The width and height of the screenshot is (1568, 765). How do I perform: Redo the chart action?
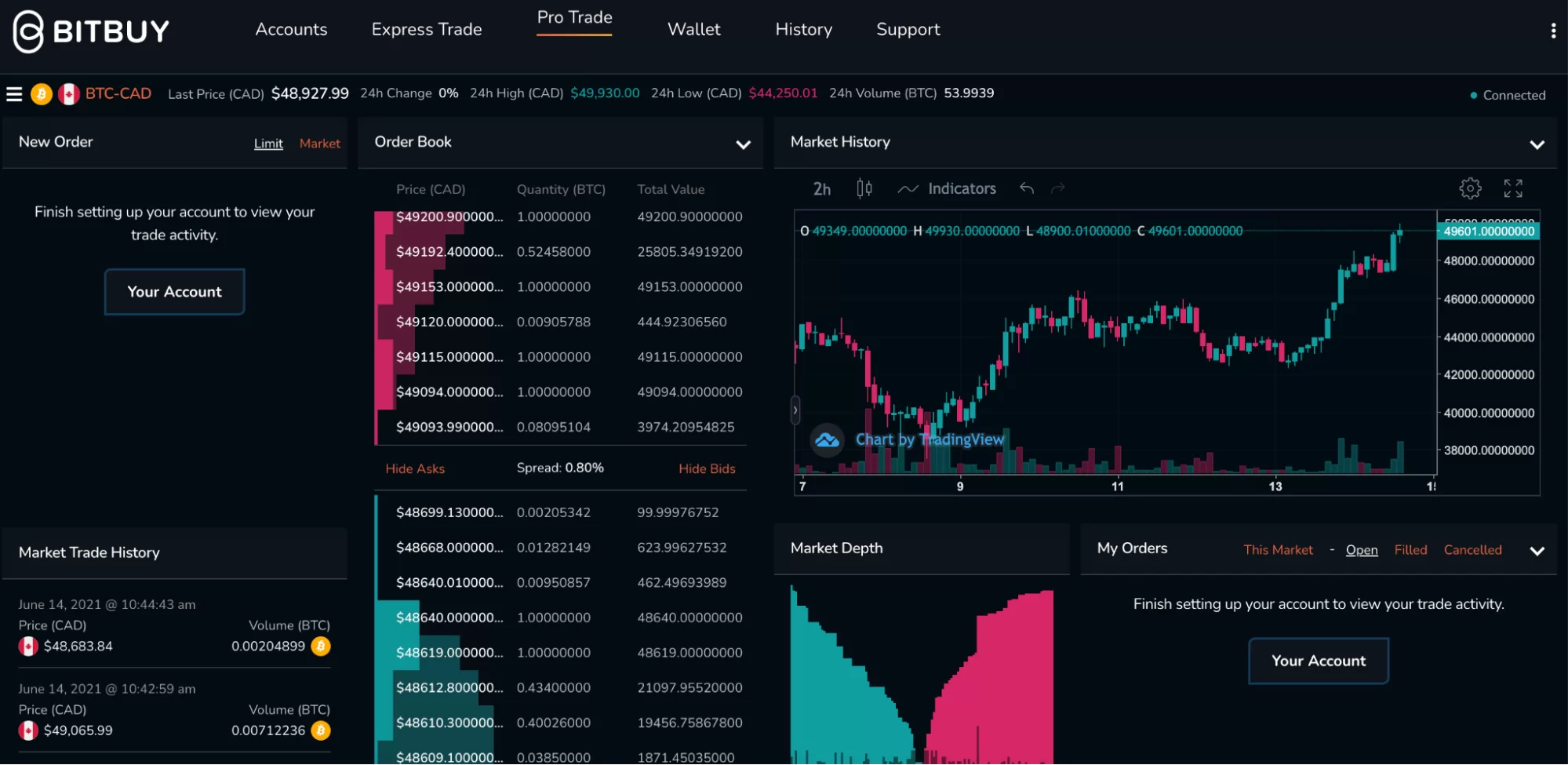point(1058,188)
